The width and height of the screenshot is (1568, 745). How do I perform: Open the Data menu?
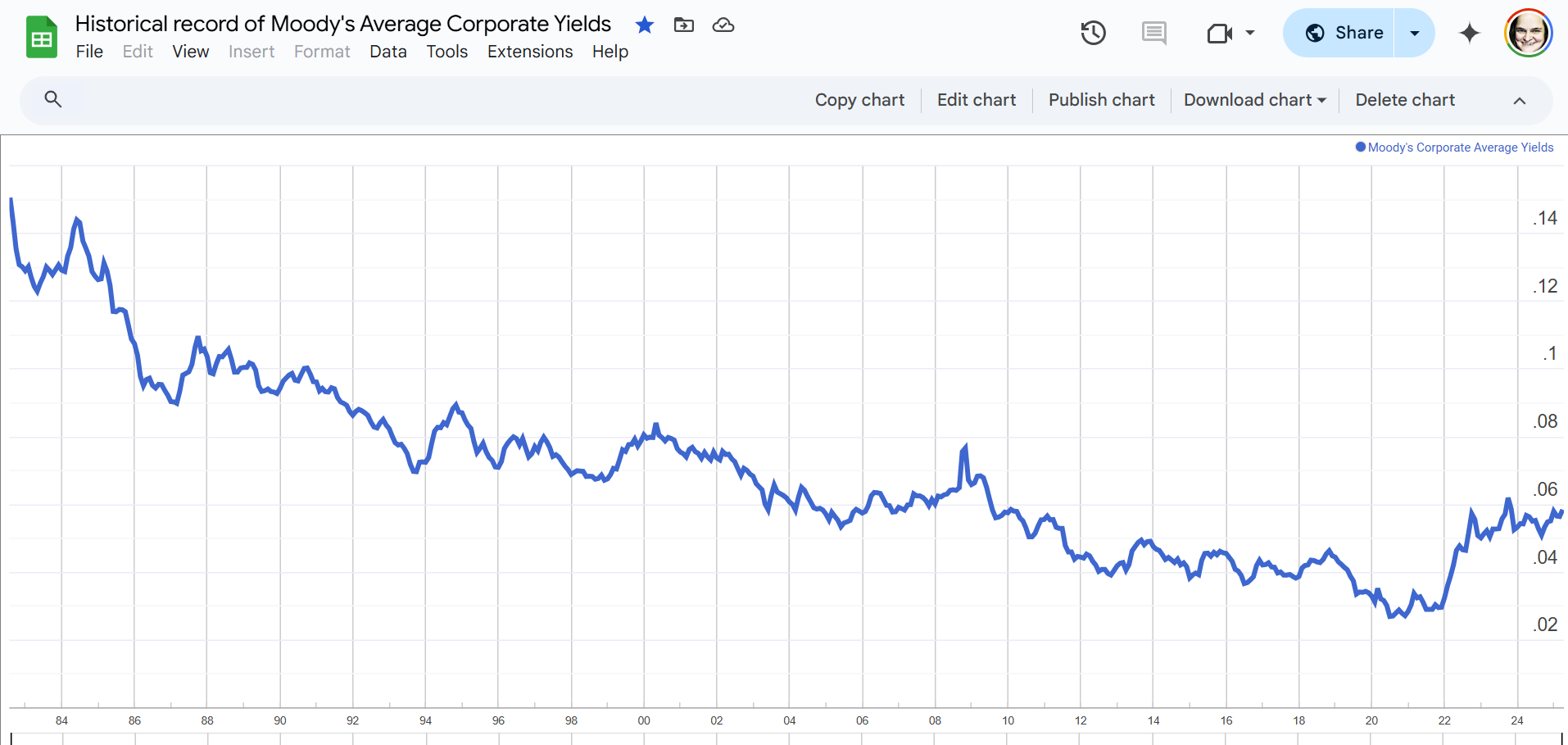click(388, 52)
